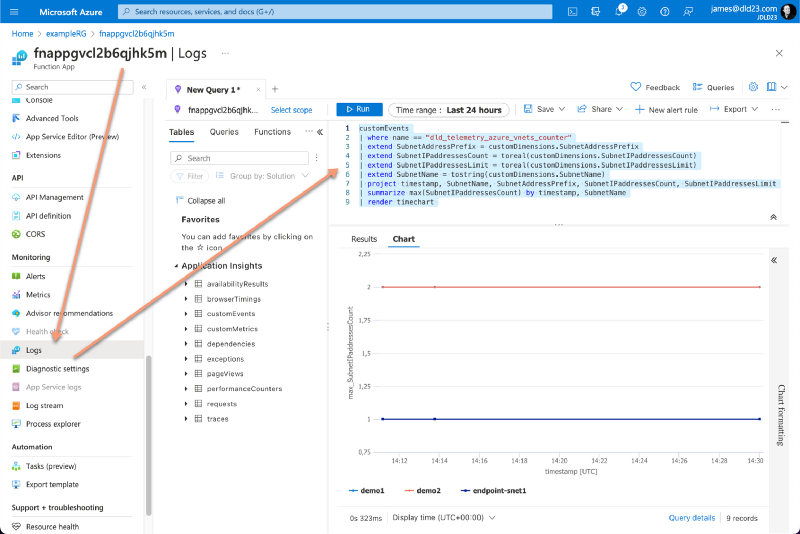Image resolution: width=800 pixels, height=534 pixels.
Task: Change the Last 24 hours time range
Action: pyautogui.click(x=449, y=110)
